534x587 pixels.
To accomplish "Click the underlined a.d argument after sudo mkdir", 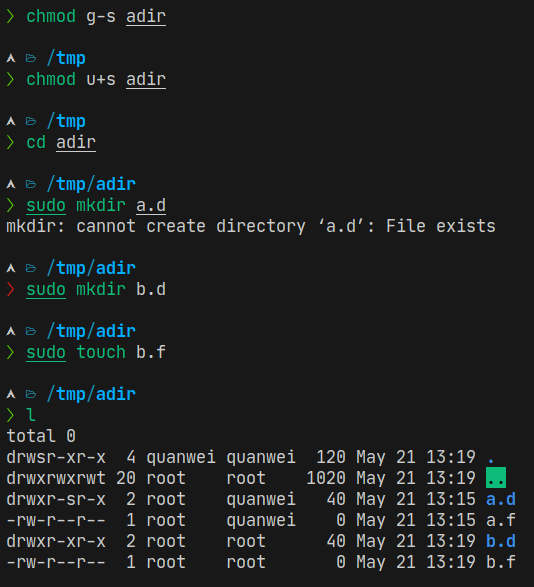I will (x=151, y=206).
